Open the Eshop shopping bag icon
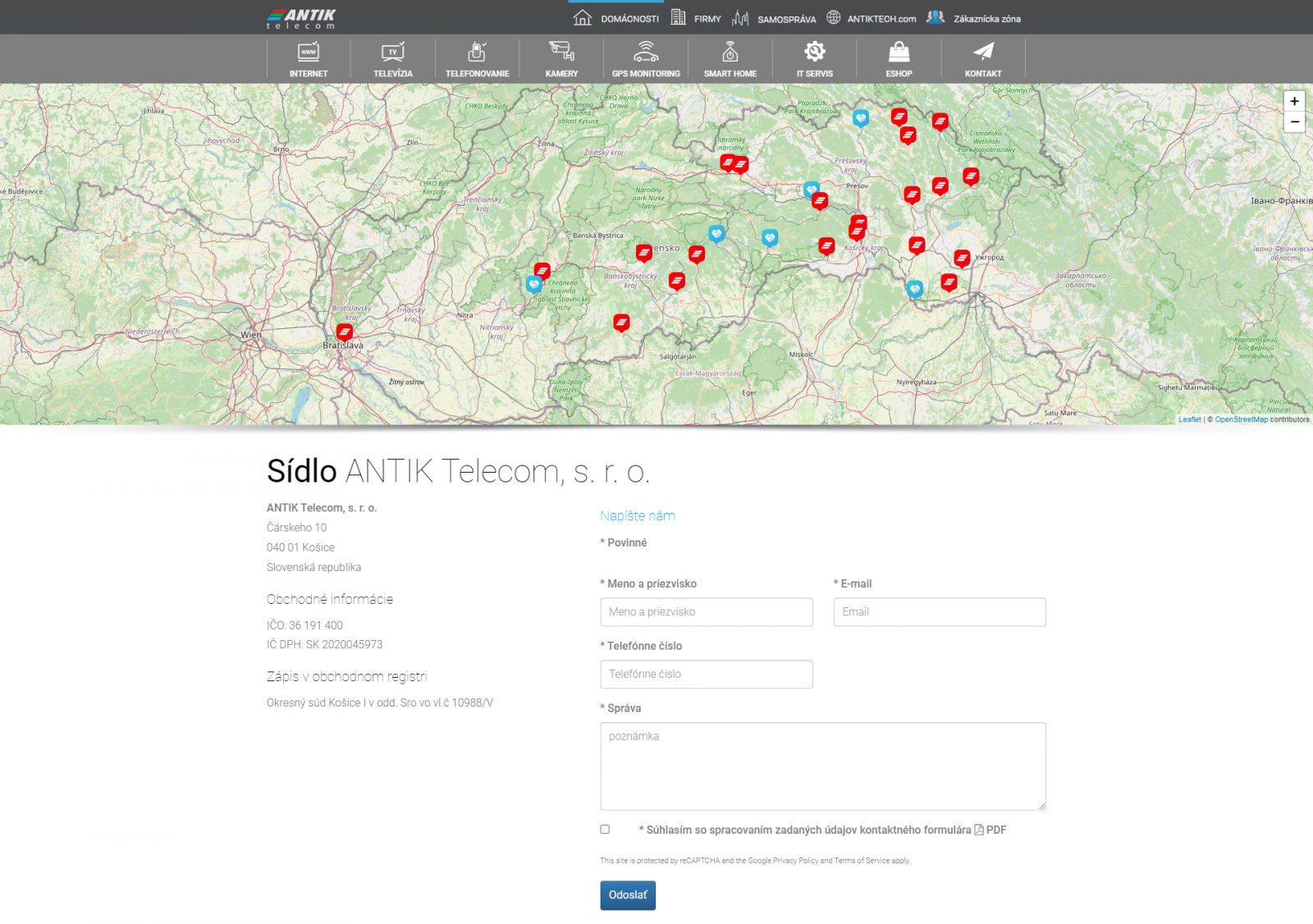This screenshot has width=1313, height=924. click(899, 53)
